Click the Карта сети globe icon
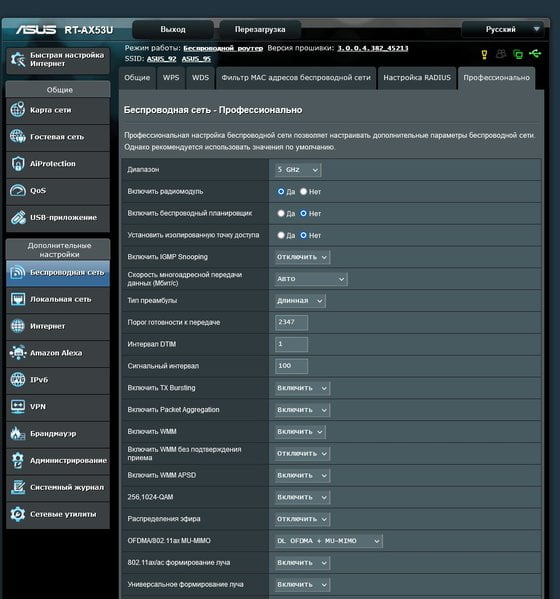This screenshot has height=599, width=560. coord(18,110)
